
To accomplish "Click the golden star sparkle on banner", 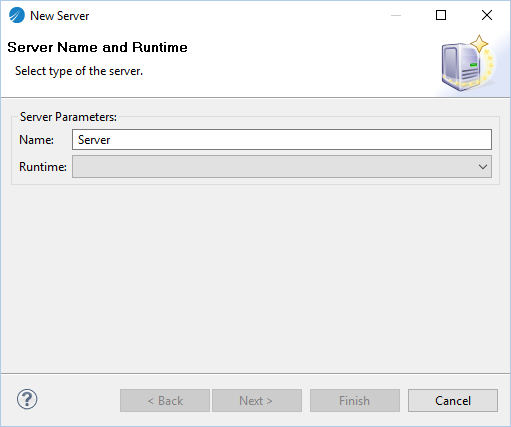I will coord(479,44).
